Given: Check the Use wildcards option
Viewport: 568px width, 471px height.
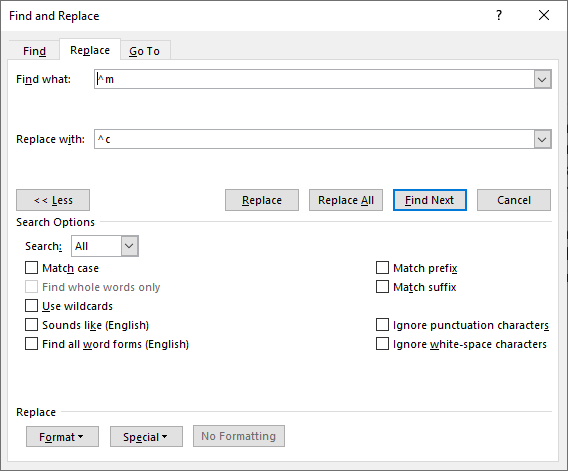Looking at the screenshot, I should 32,306.
